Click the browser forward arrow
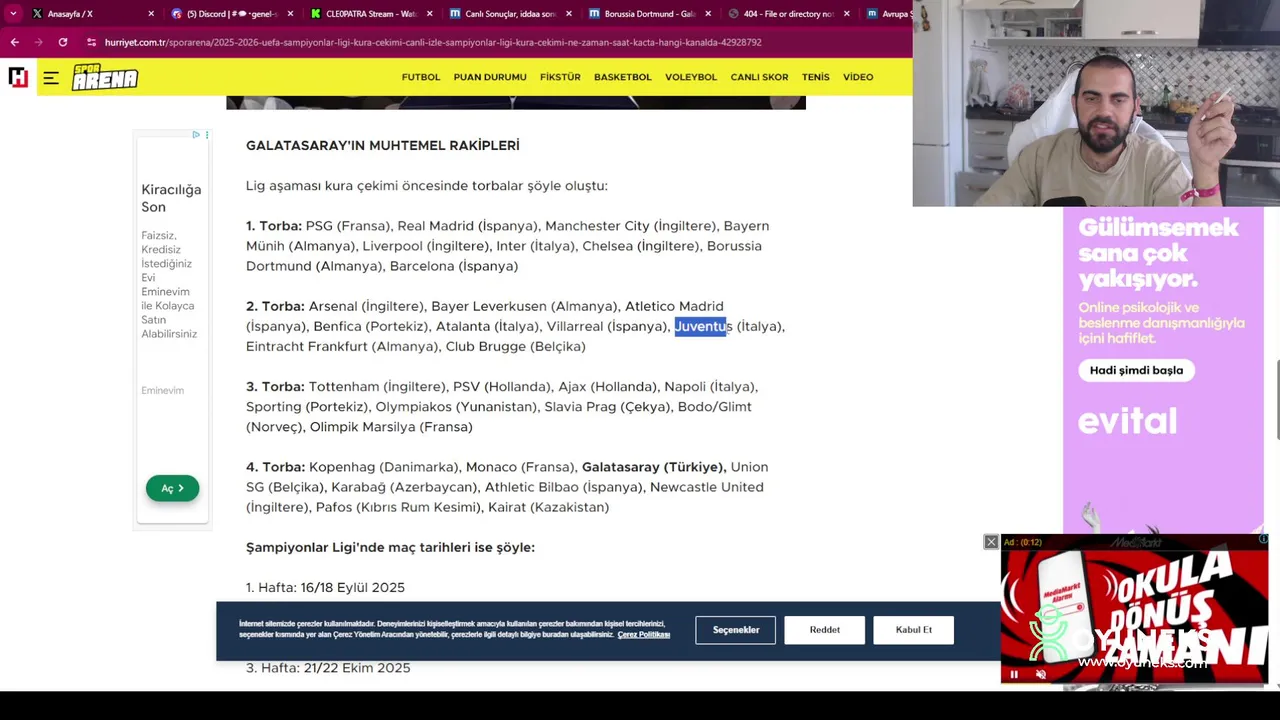The image size is (1280, 720). [x=38, y=42]
